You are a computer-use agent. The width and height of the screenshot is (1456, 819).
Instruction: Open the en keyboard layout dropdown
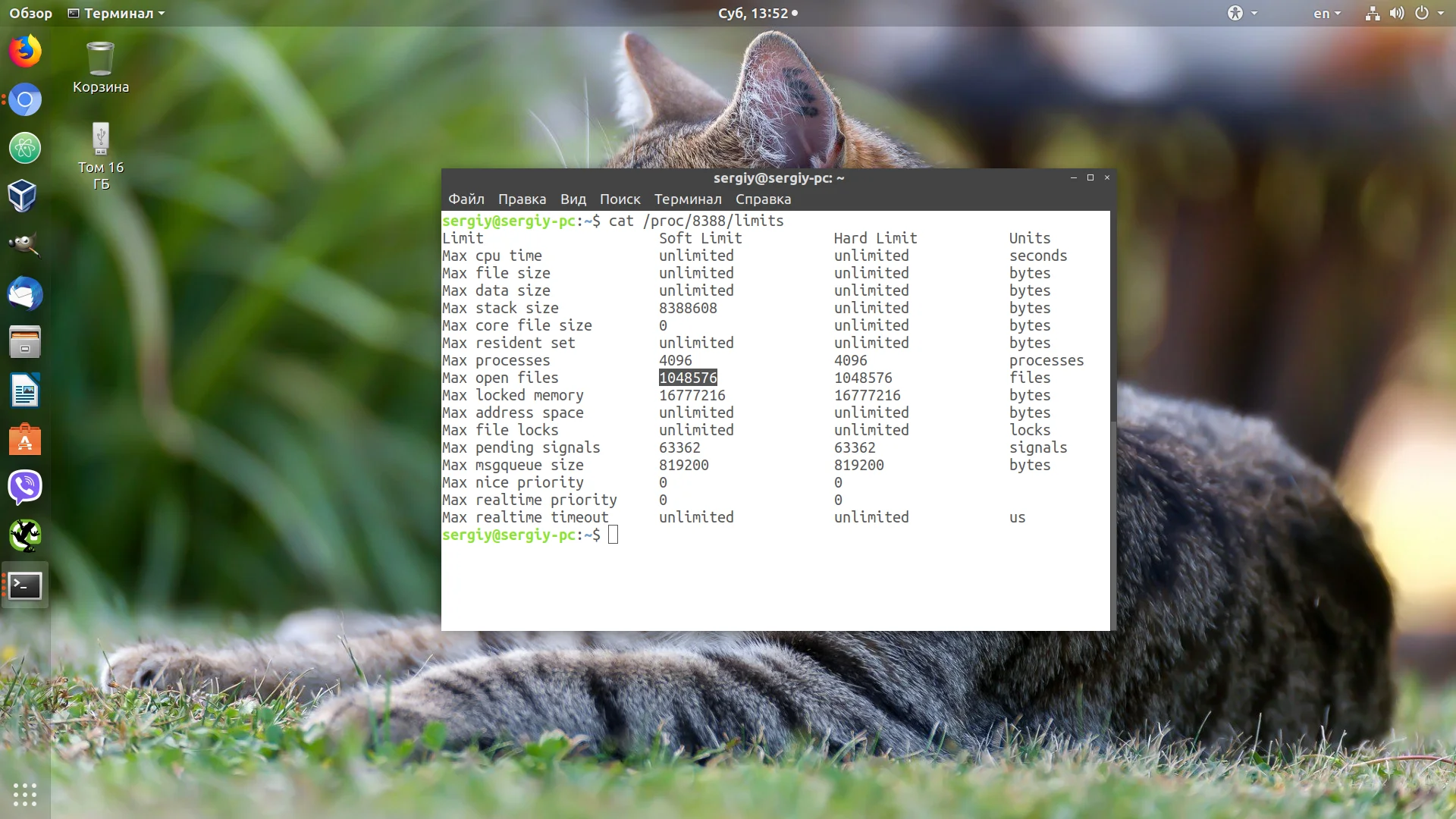click(x=1327, y=14)
